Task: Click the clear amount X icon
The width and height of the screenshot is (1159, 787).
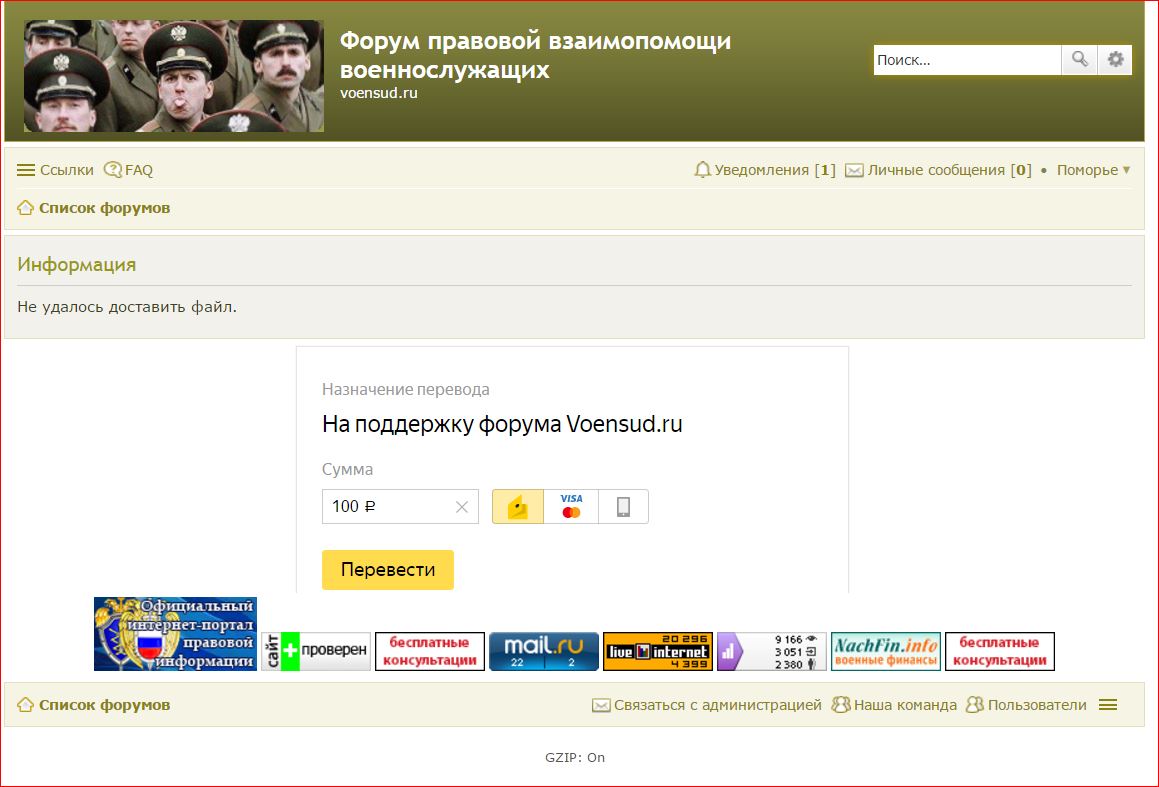Action: pyautogui.click(x=461, y=507)
